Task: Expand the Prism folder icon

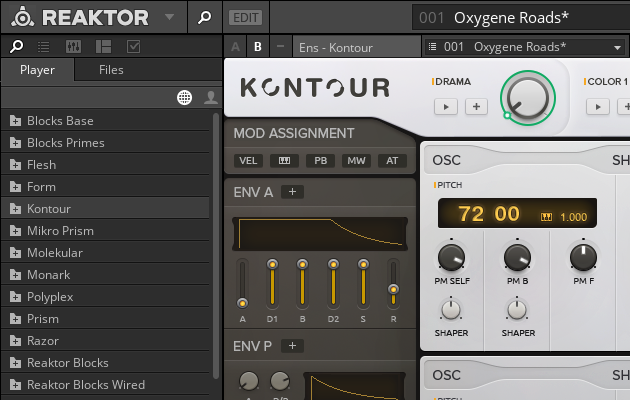Action: 15,319
